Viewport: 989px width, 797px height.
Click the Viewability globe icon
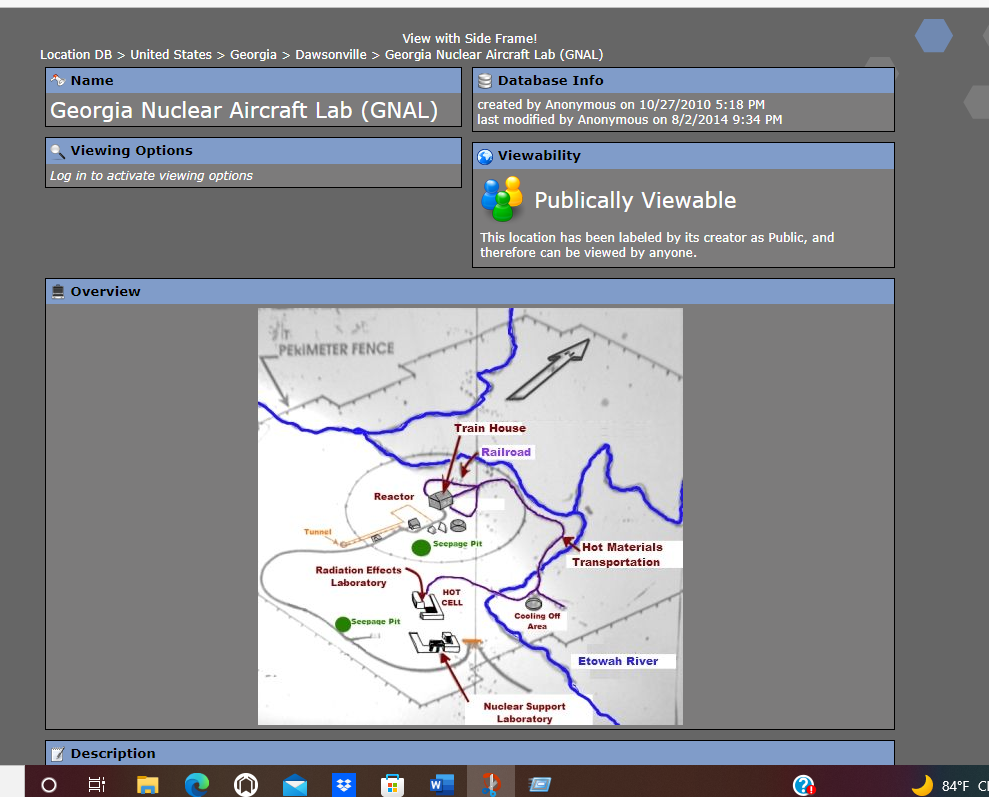pyautogui.click(x=485, y=156)
